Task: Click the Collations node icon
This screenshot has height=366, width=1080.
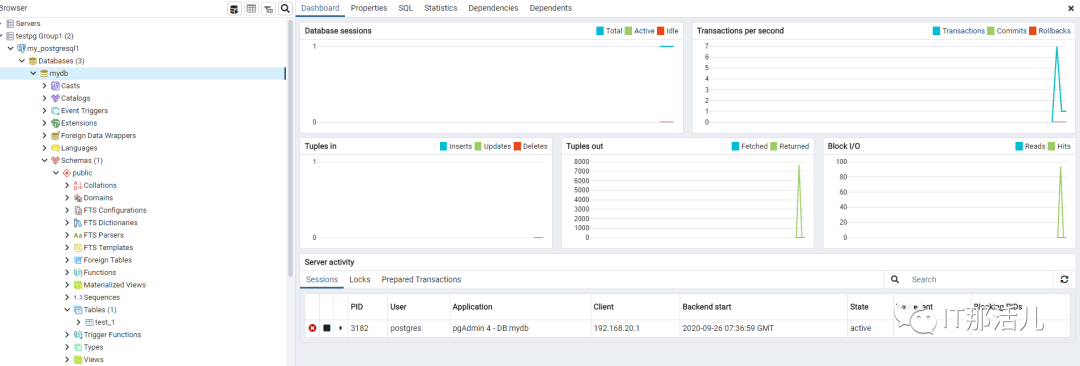Action: [x=78, y=185]
